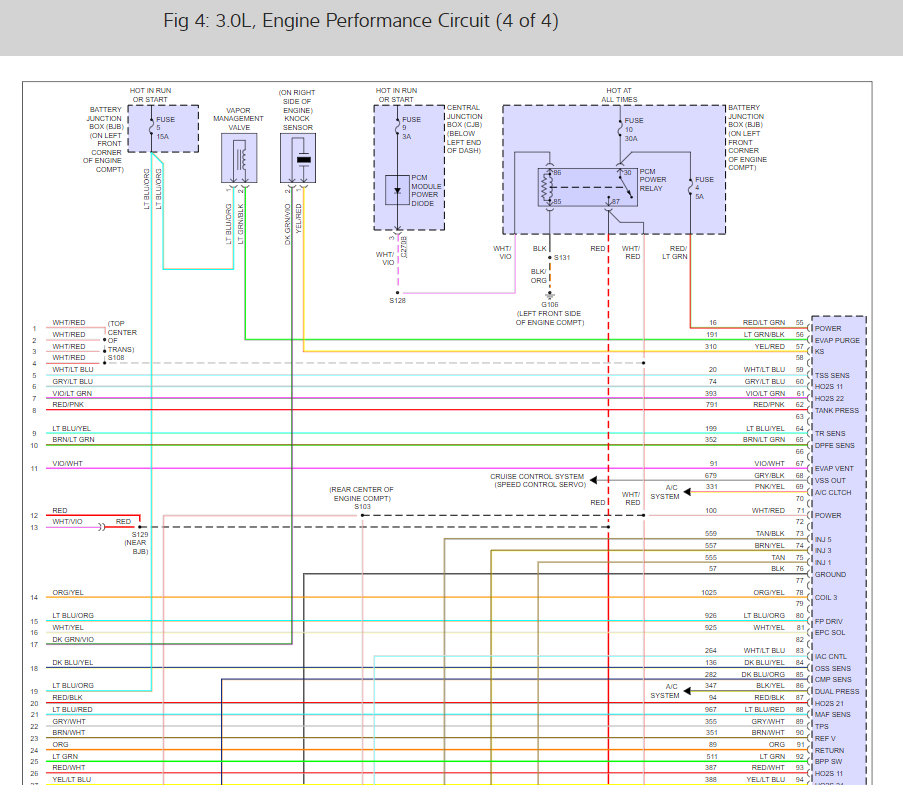Click the PCM Module Power Diode symbol
This screenshot has width=903, height=796.
tap(398, 190)
